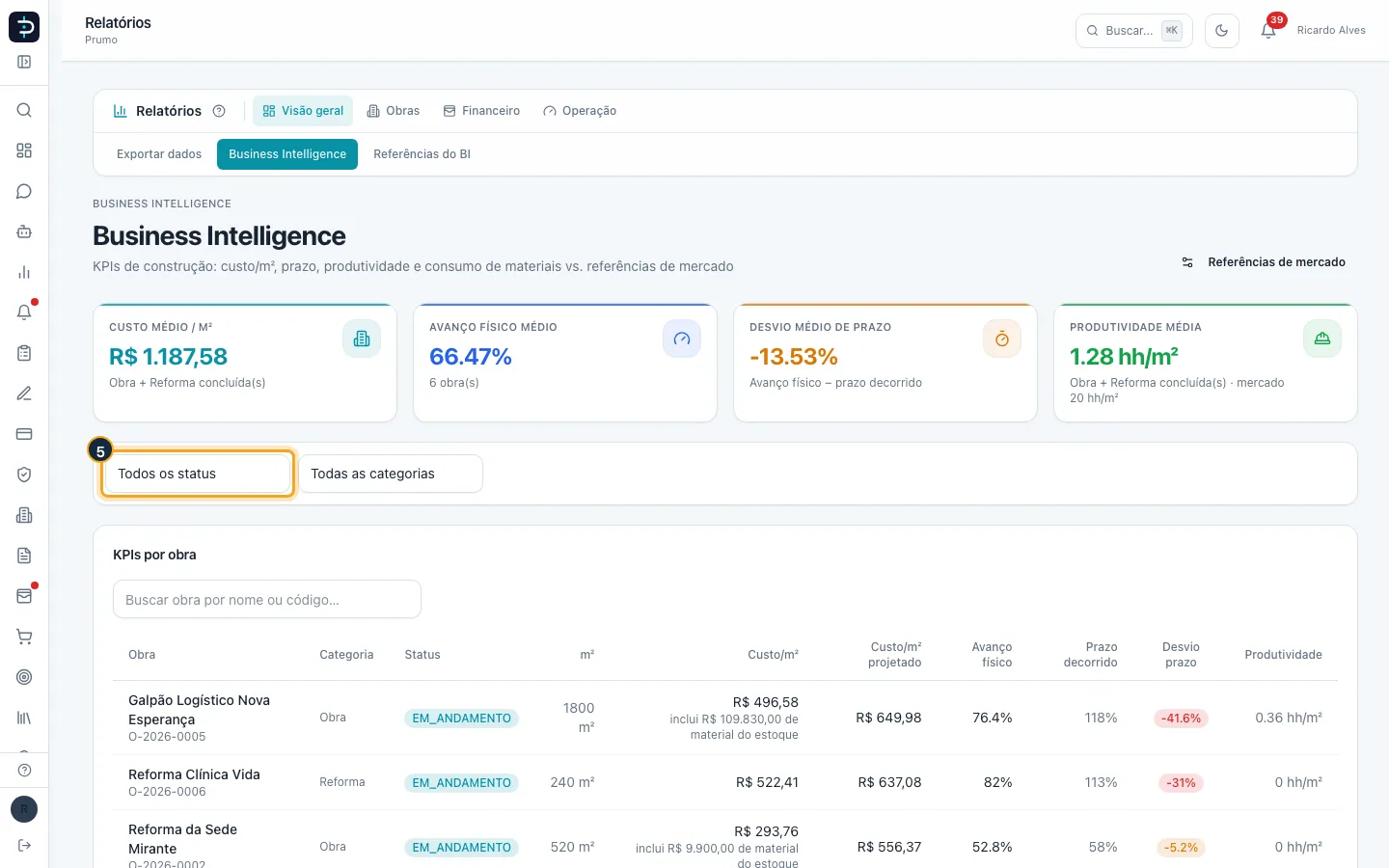1389x868 pixels.
Task: Open the dashboard grid icon in sidebar
Action: [x=24, y=150]
